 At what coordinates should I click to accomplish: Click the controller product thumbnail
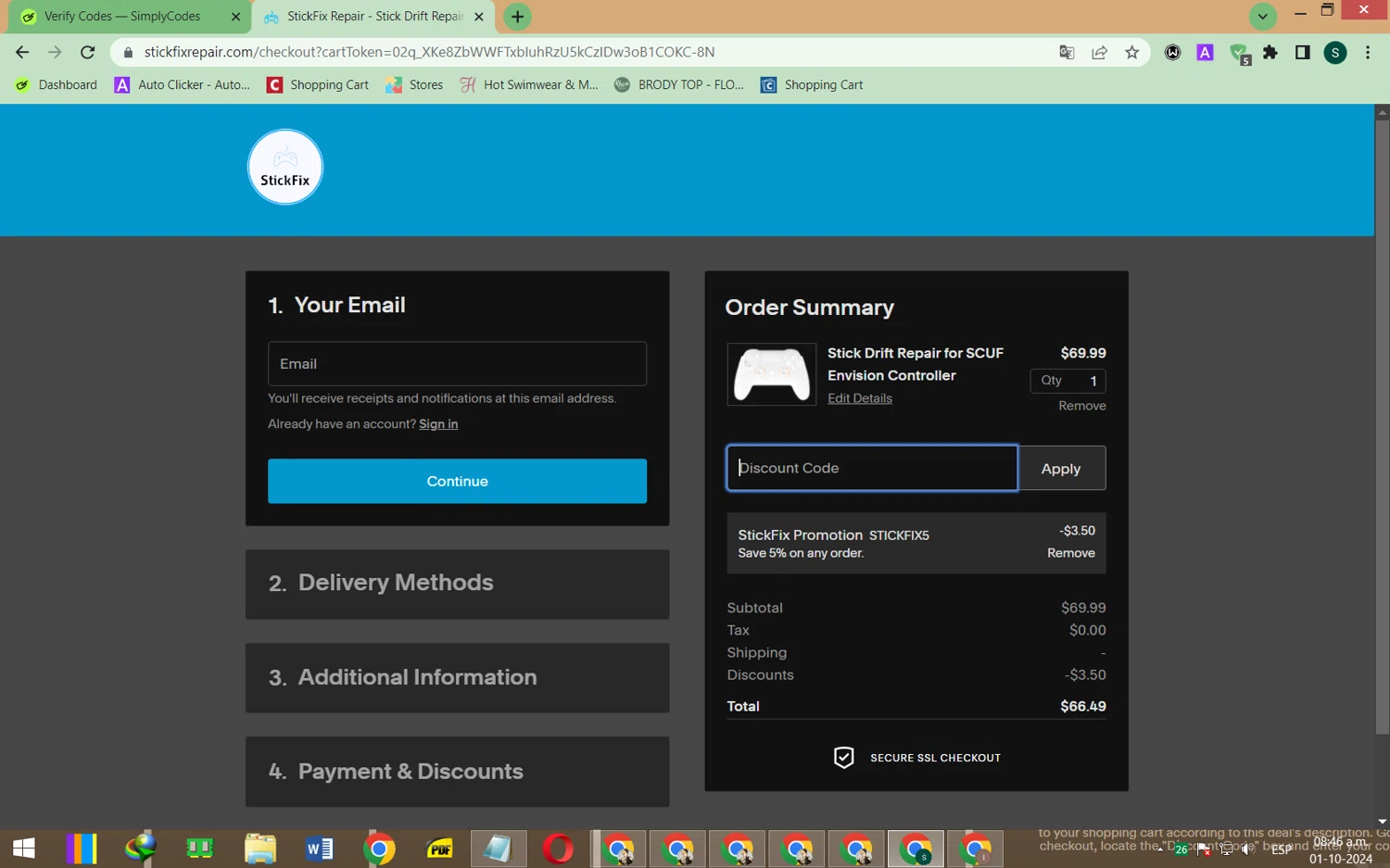[772, 375]
